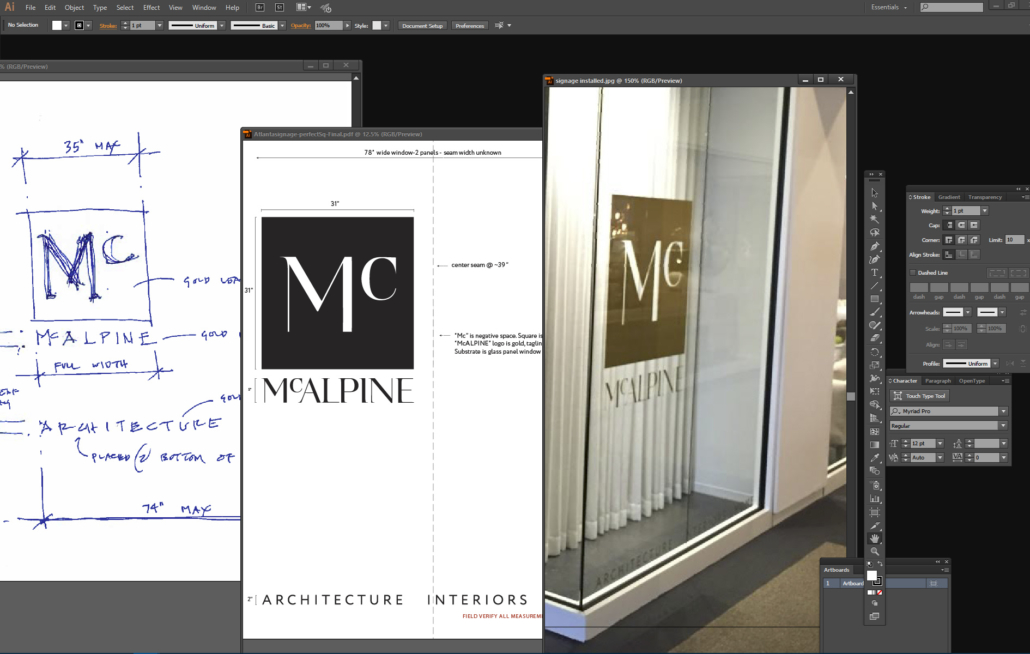
Task: Select the Pen tool
Action: click(874, 246)
